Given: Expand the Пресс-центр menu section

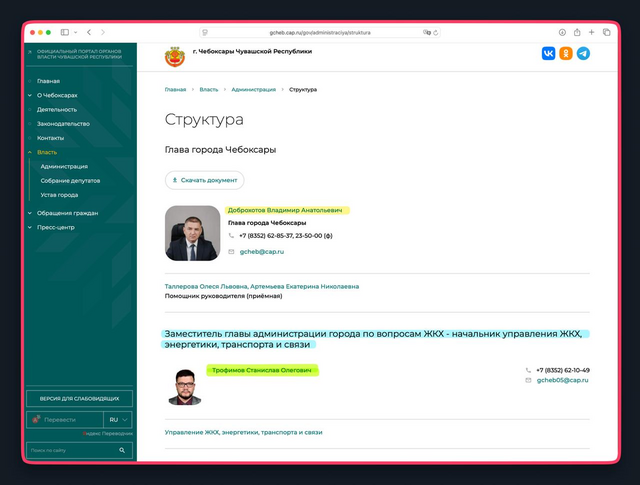Looking at the screenshot, I should tap(30, 227).
